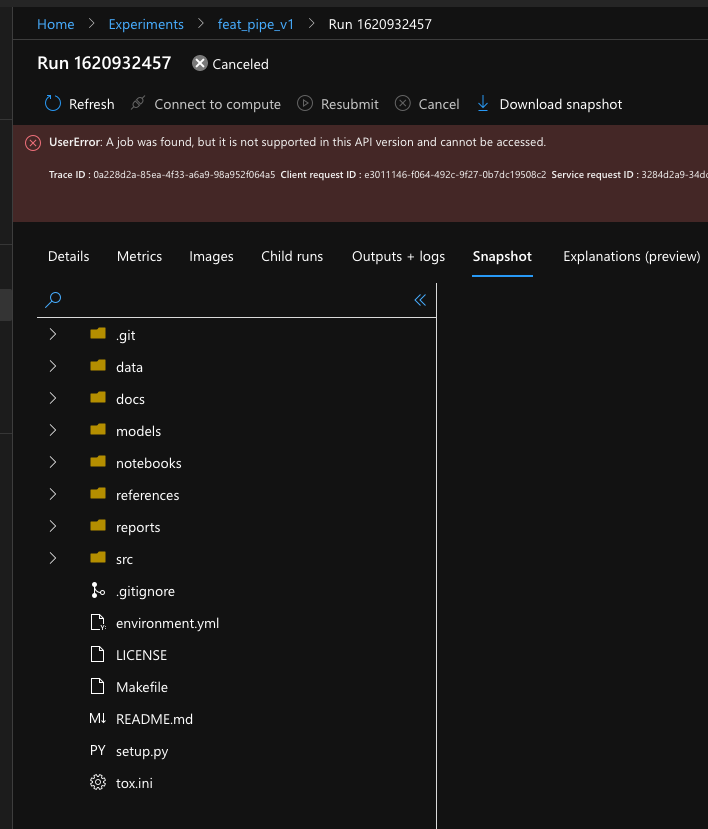Open the Outputs + logs tab

coord(398,256)
